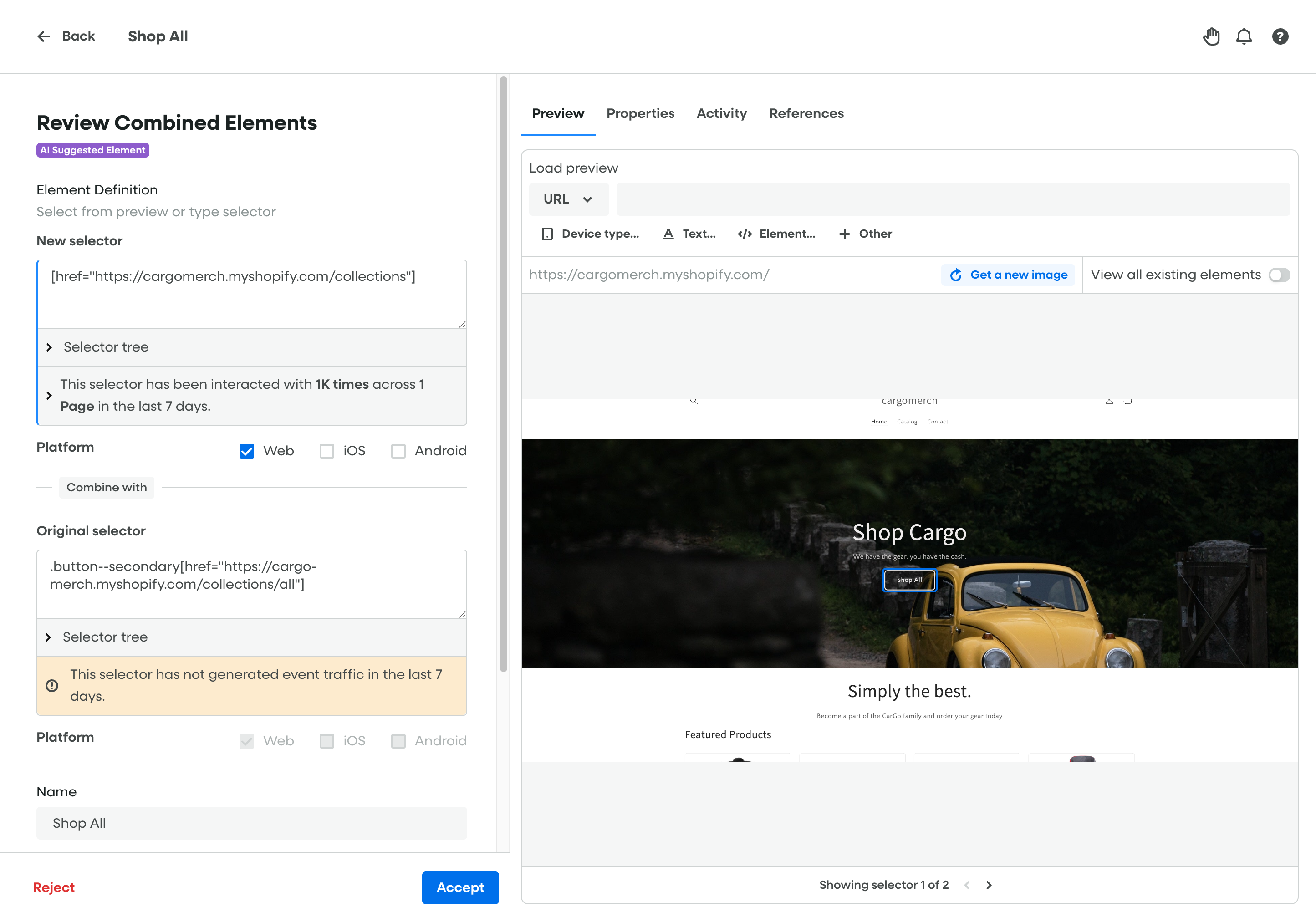
Task: Check the Android platform checkbox
Action: coord(398,451)
